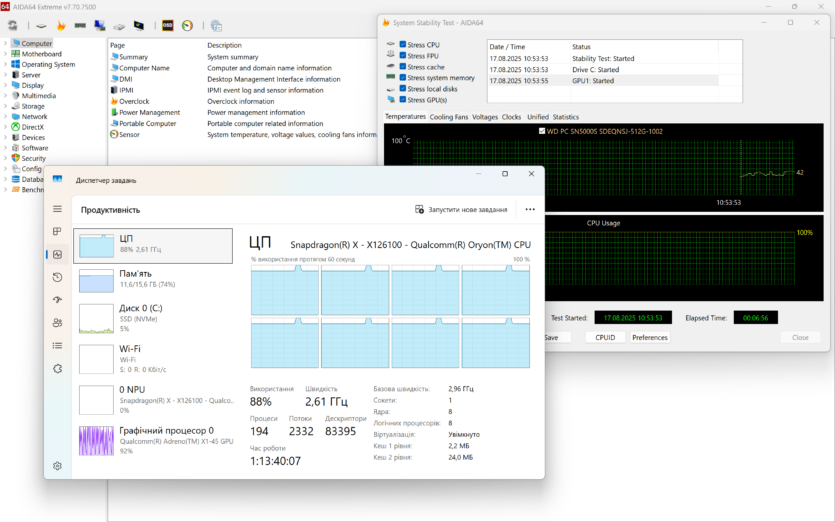This screenshot has height=522, width=835.
Task: Select the ЦП (CPU) performance entry
Action: click(153, 246)
